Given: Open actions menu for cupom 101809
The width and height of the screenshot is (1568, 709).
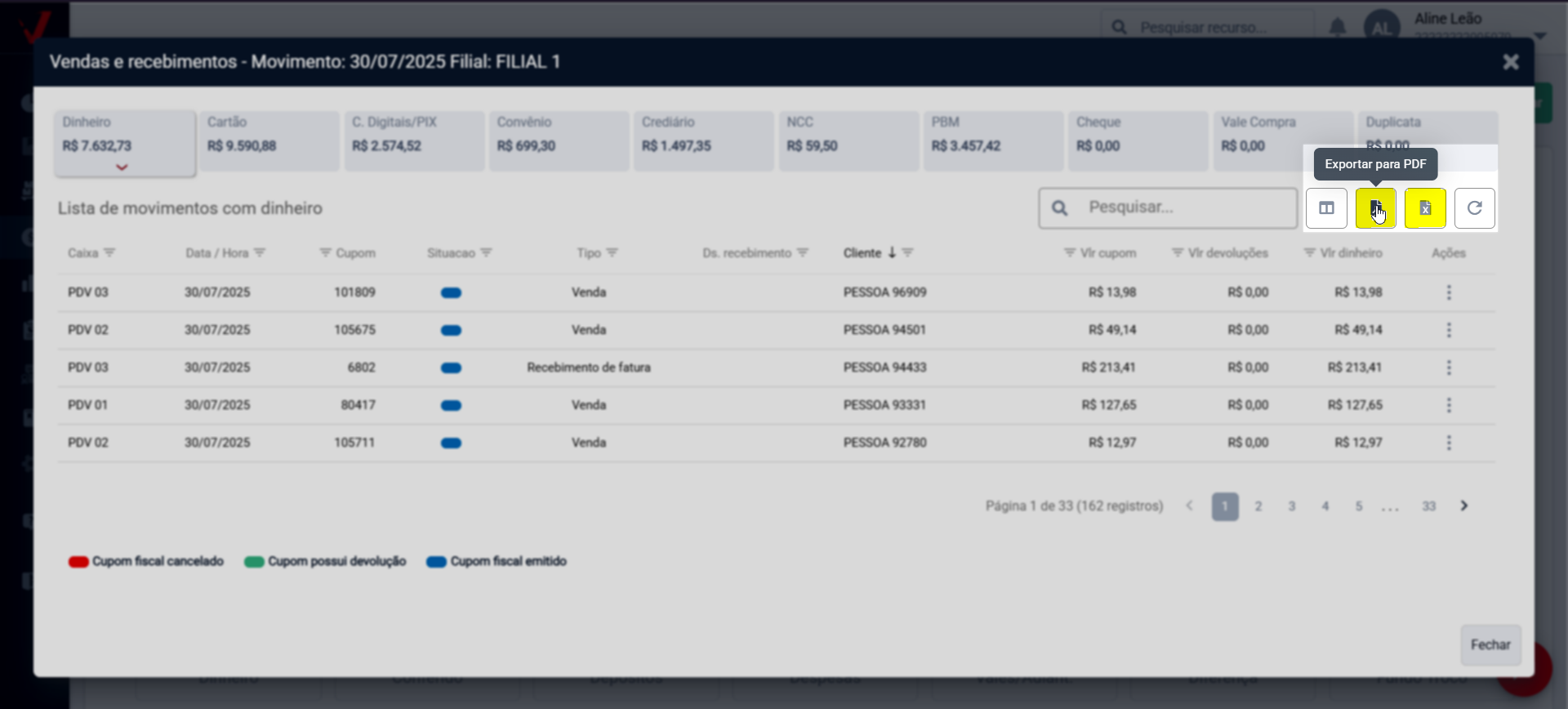Looking at the screenshot, I should tap(1449, 292).
